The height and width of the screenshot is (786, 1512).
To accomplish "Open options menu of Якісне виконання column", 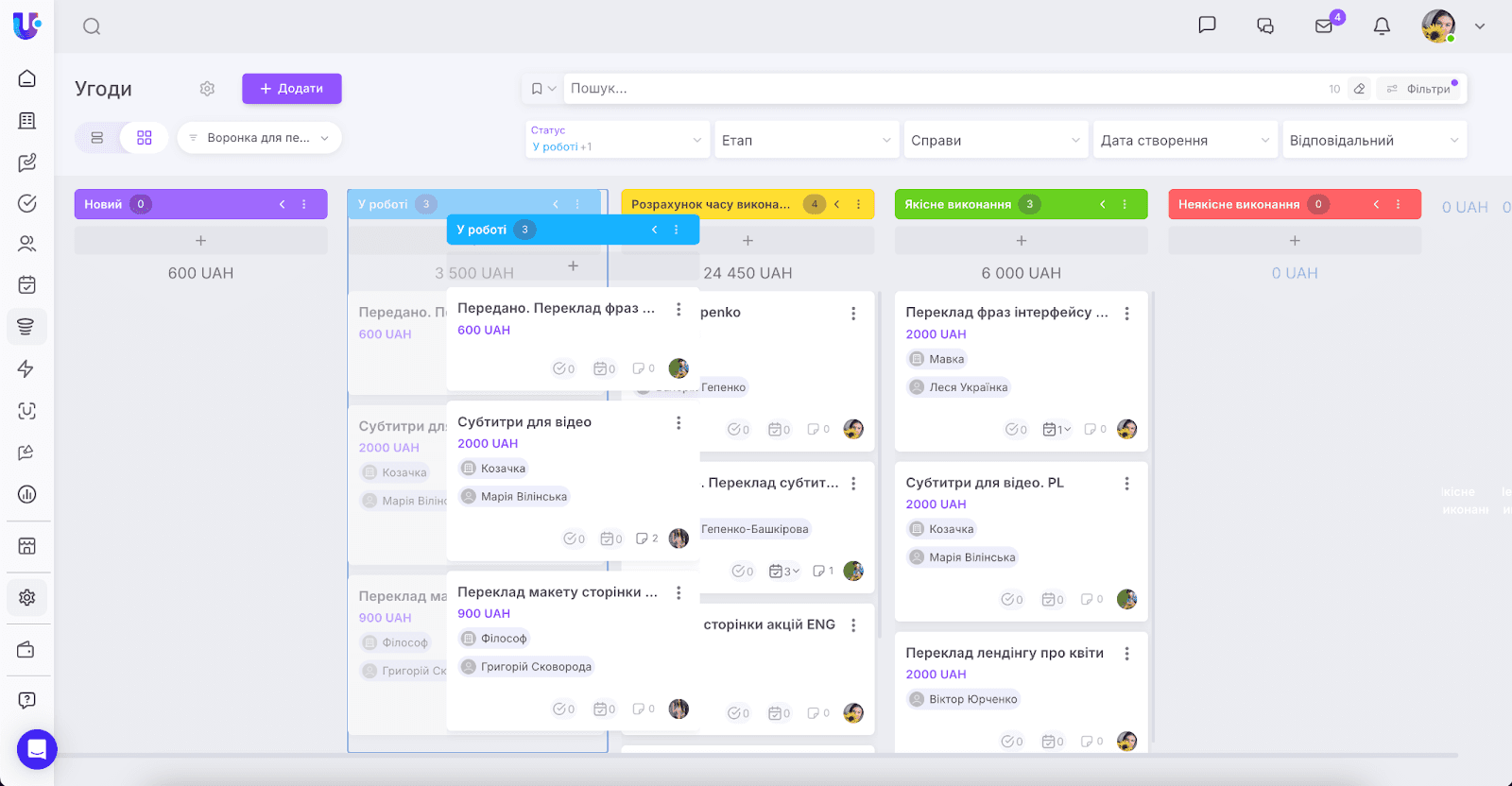I will [x=1125, y=204].
